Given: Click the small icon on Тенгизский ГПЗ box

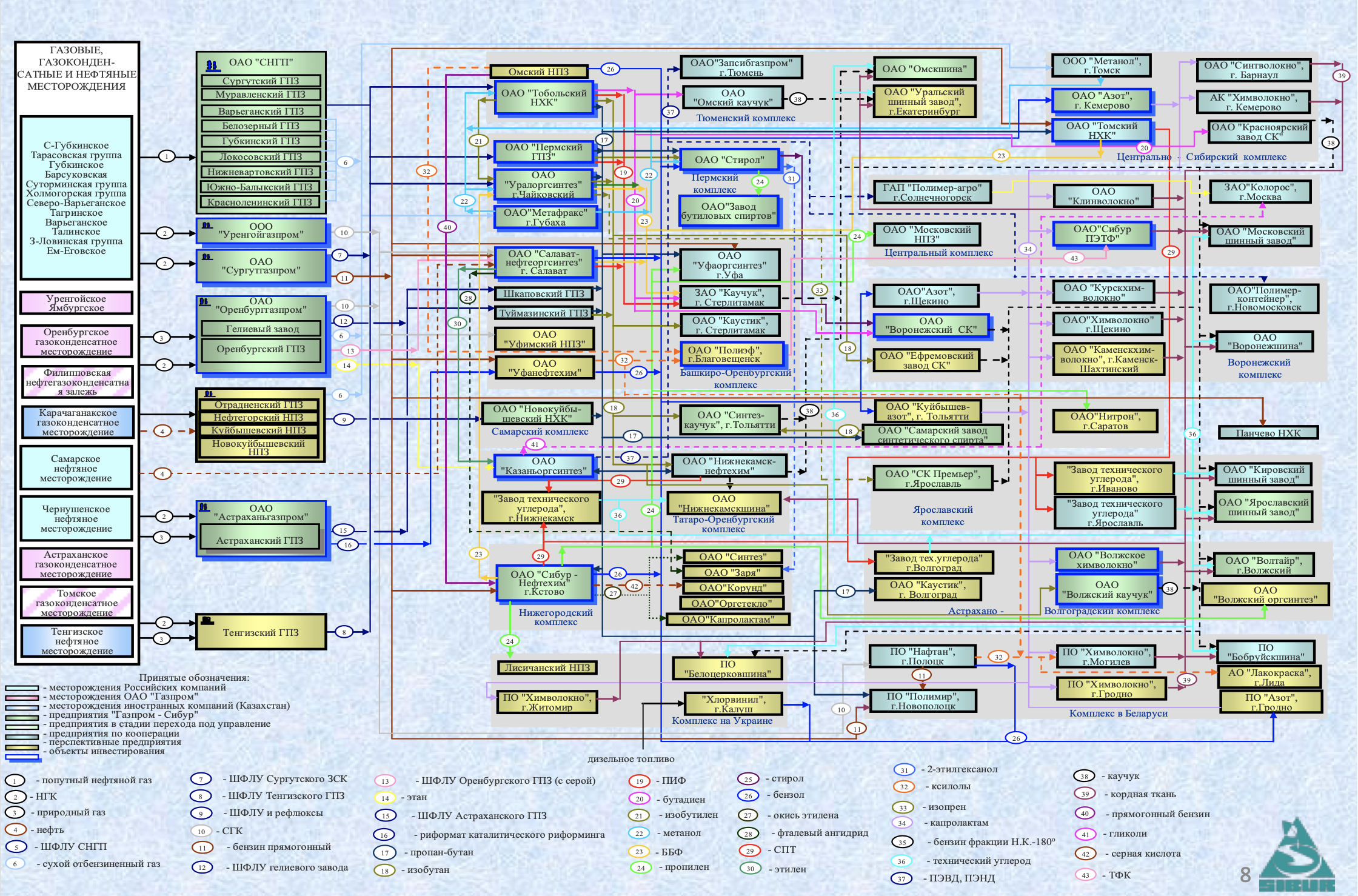Looking at the screenshot, I should (x=207, y=620).
